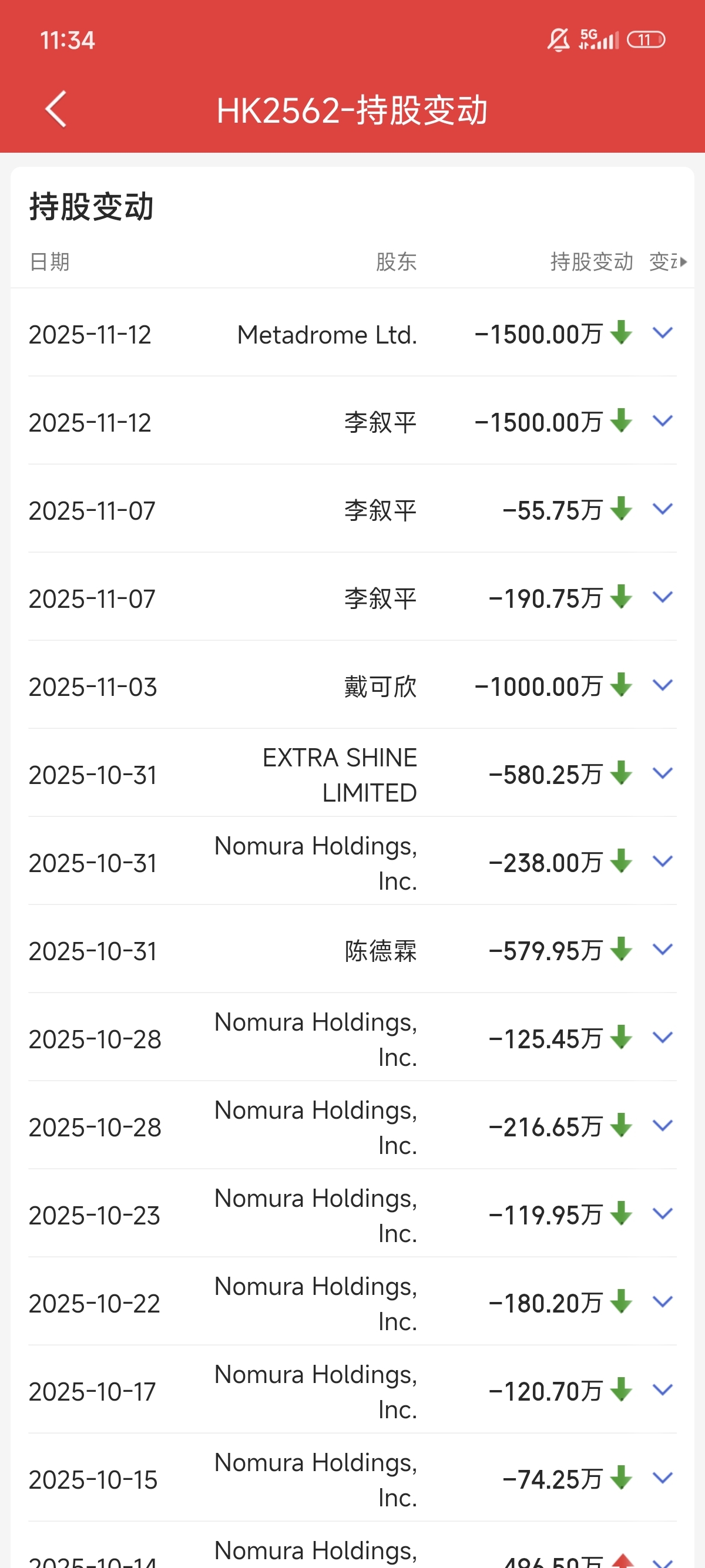705x1568 pixels.
Task: Tap the muted notification bell icon
Action: coord(558,40)
